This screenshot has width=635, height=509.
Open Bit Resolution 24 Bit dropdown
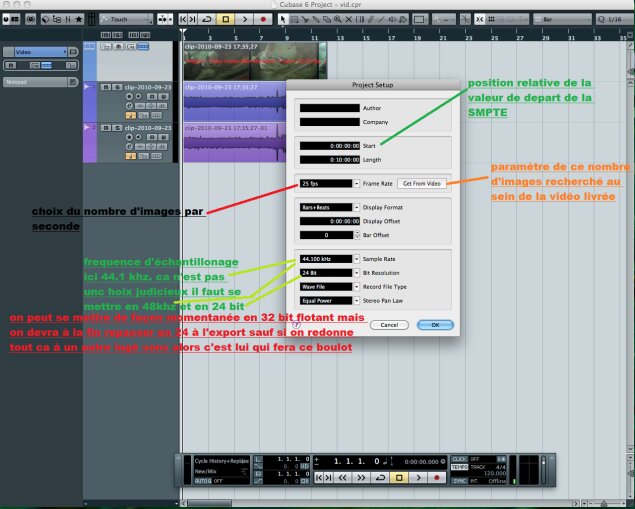point(329,273)
